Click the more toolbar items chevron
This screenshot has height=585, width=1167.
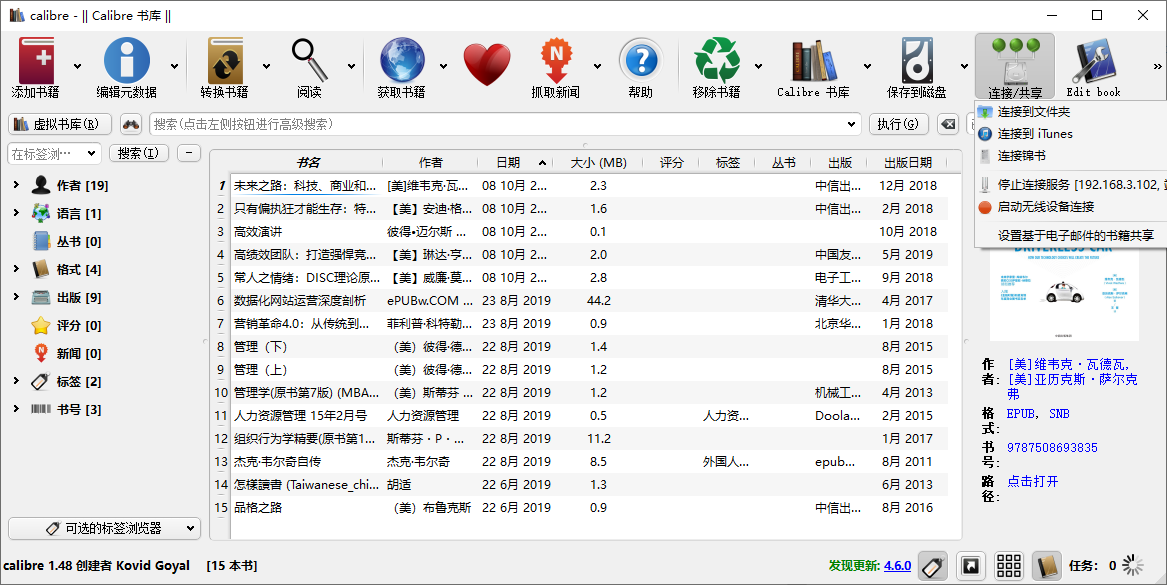click(1157, 67)
